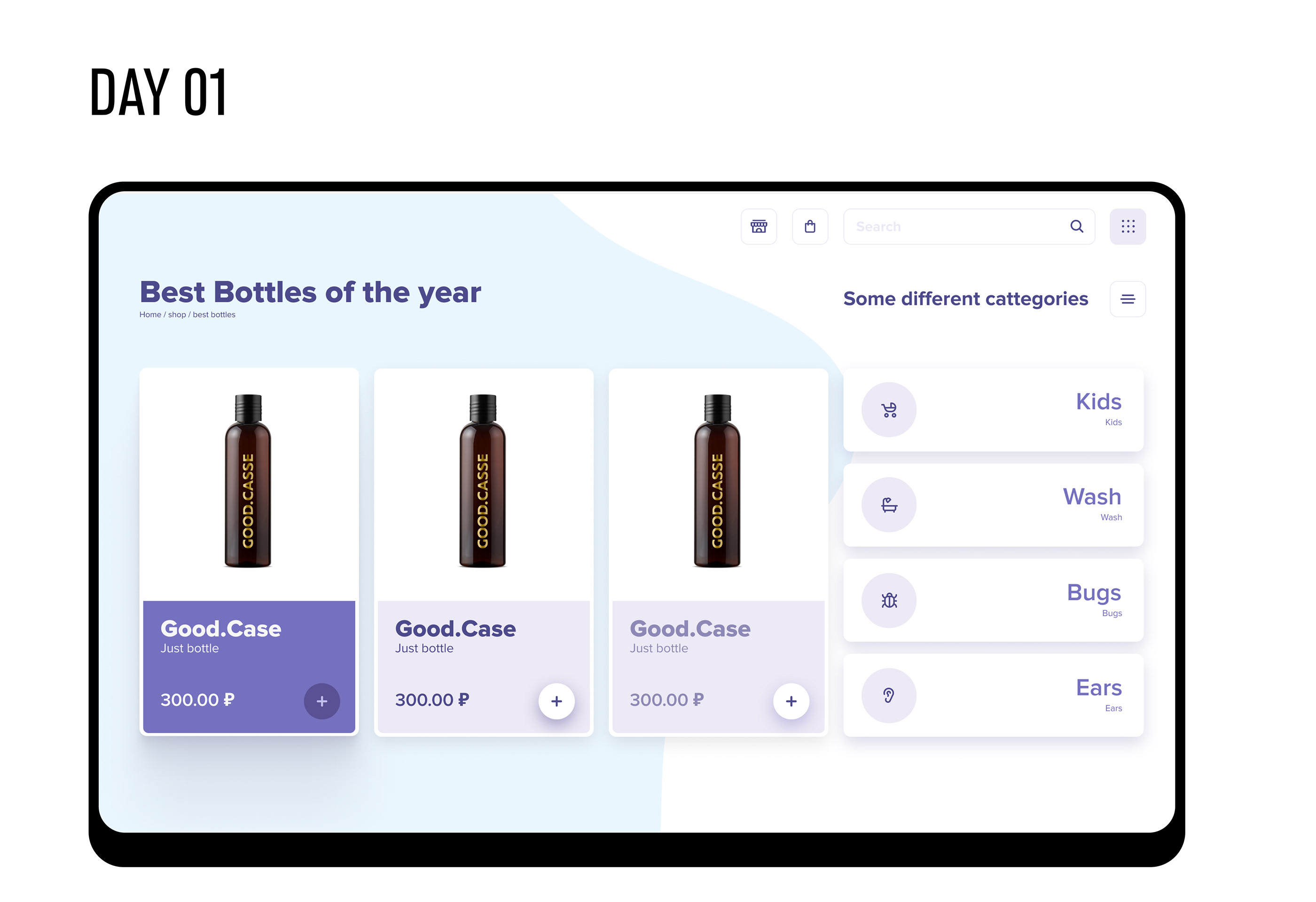Add third Good.Case bottle to cart

tap(791, 702)
